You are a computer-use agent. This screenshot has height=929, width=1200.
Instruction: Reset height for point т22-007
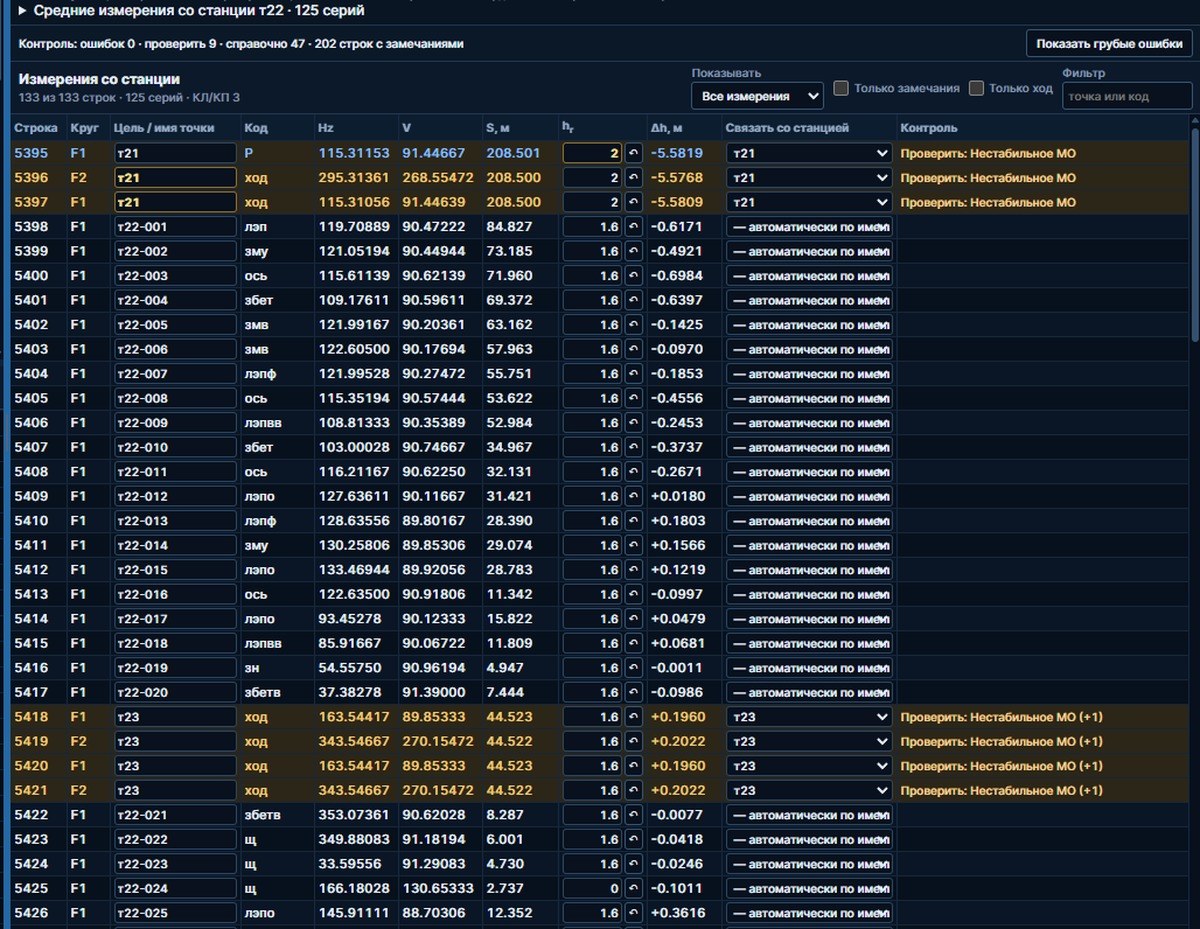[633, 374]
